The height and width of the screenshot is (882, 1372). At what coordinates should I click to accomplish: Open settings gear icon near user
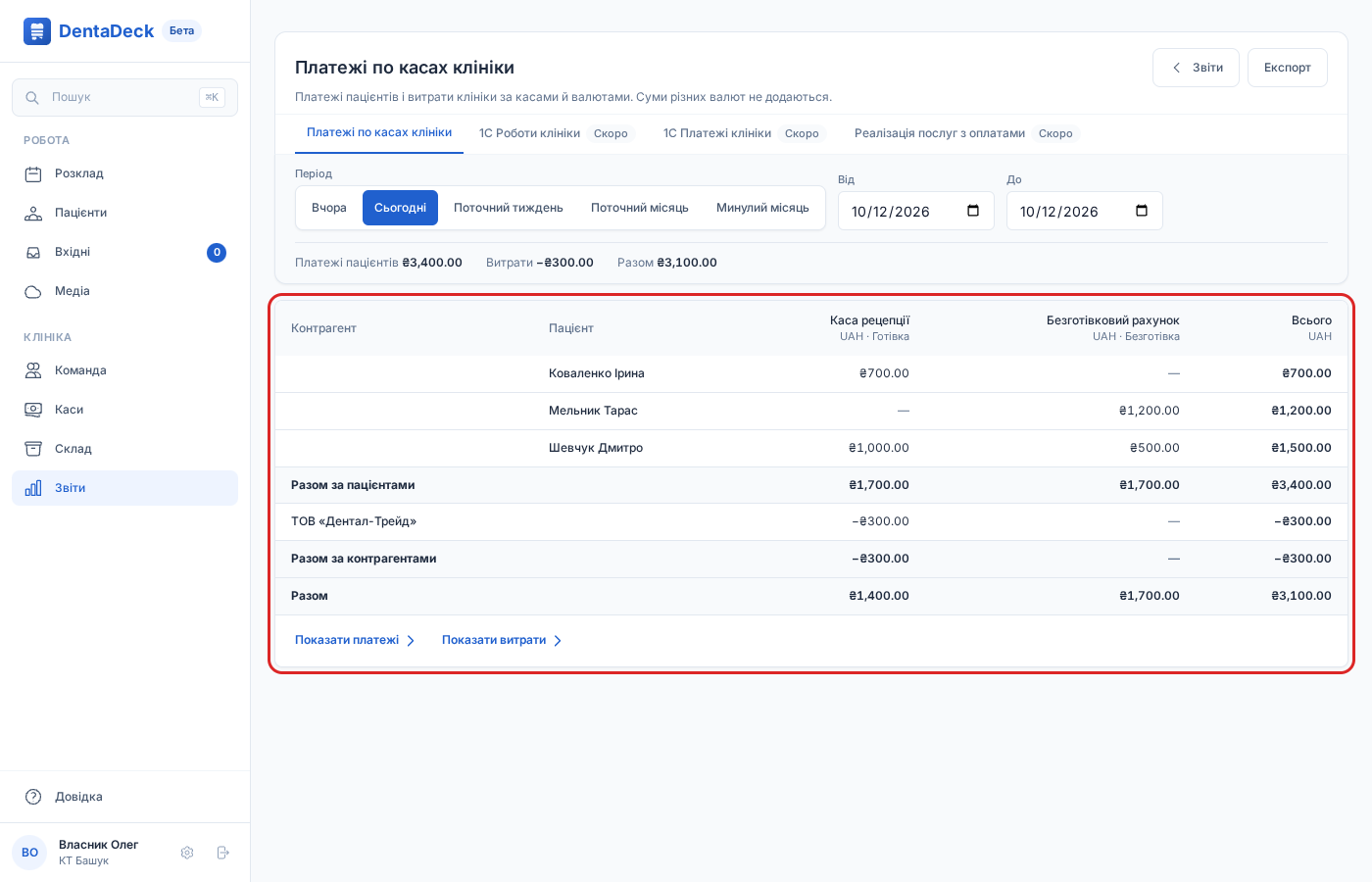[187, 853]
